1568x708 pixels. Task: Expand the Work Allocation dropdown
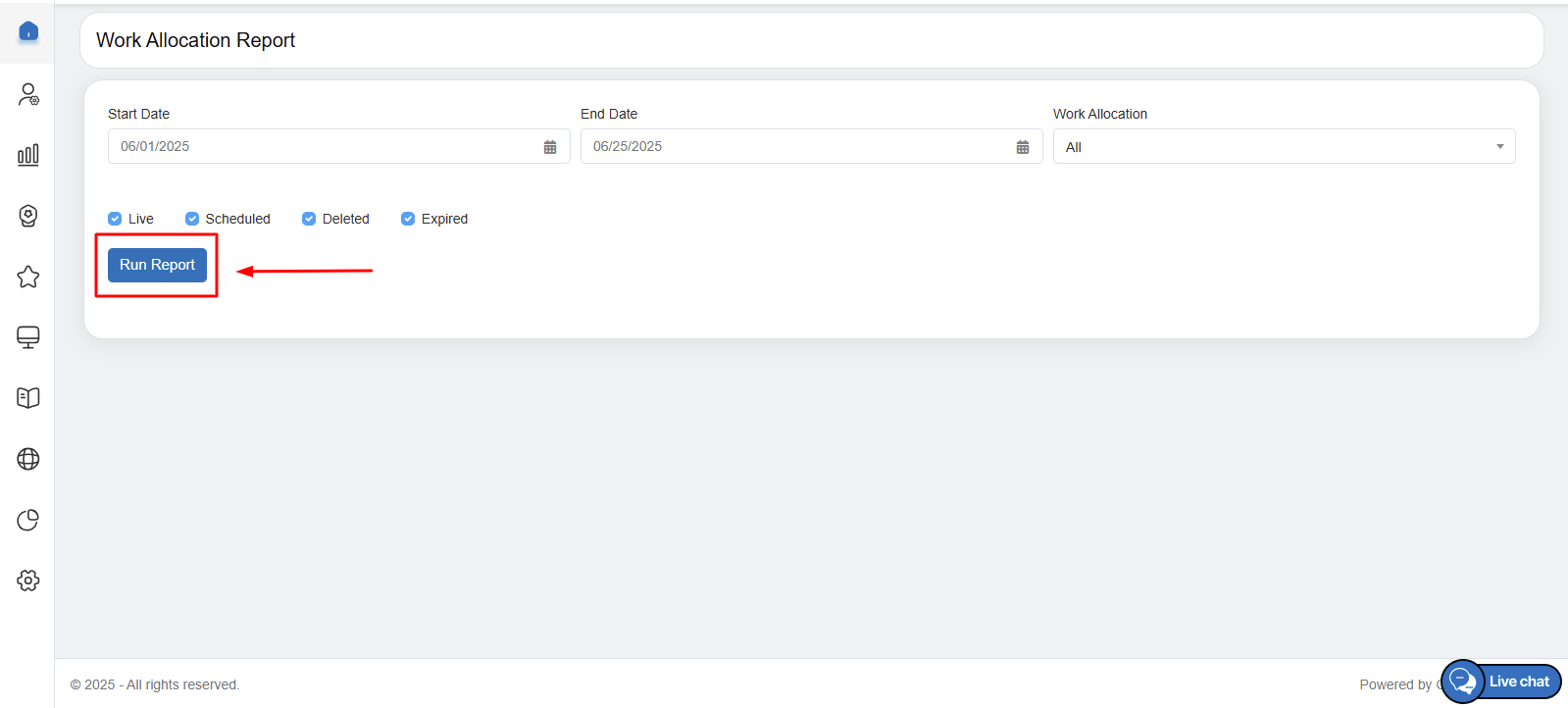[x=1284, y=147]
